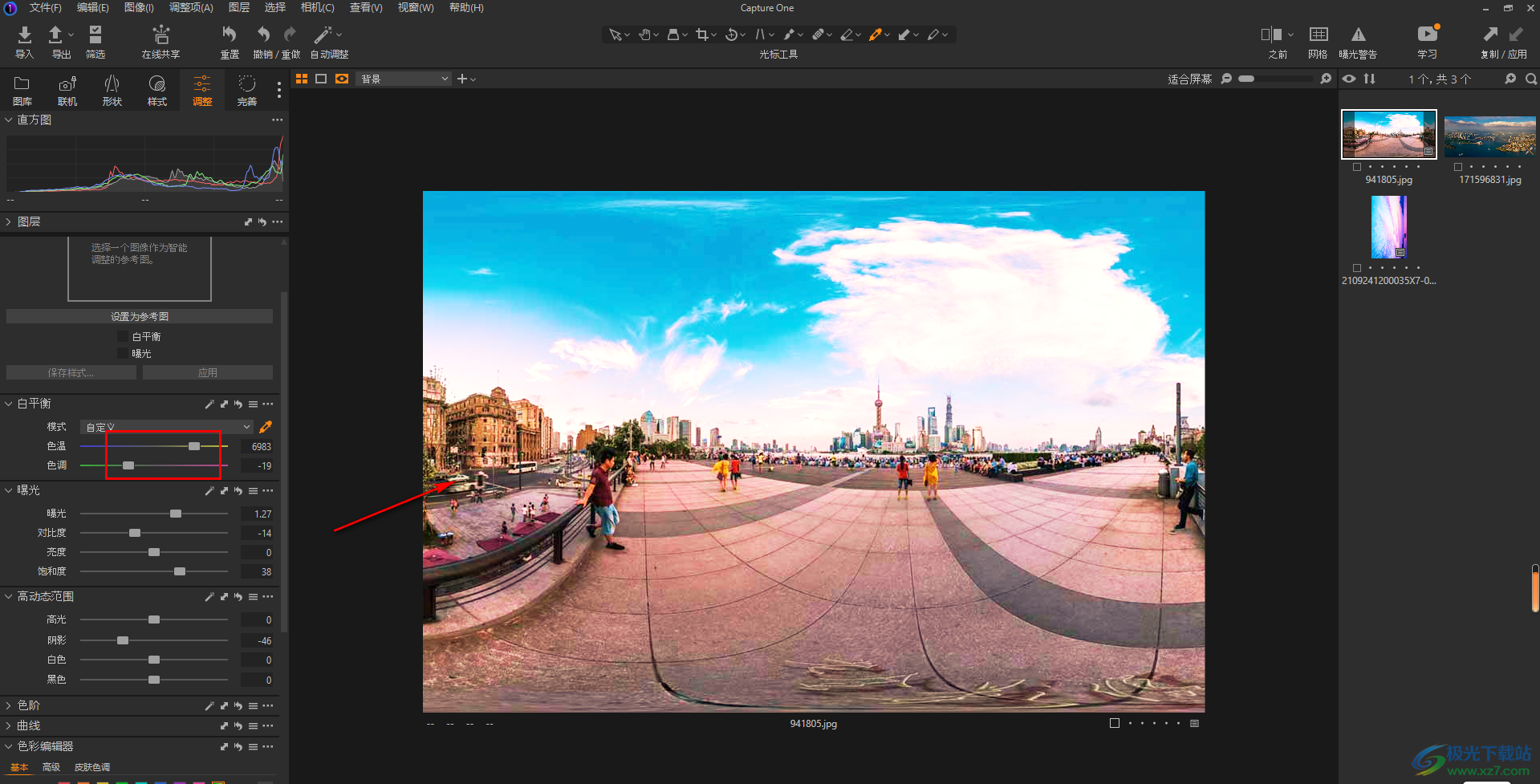Select the Crop tool in cursor tools
The image size is (1540, 784).
click(x=702, y=35)
